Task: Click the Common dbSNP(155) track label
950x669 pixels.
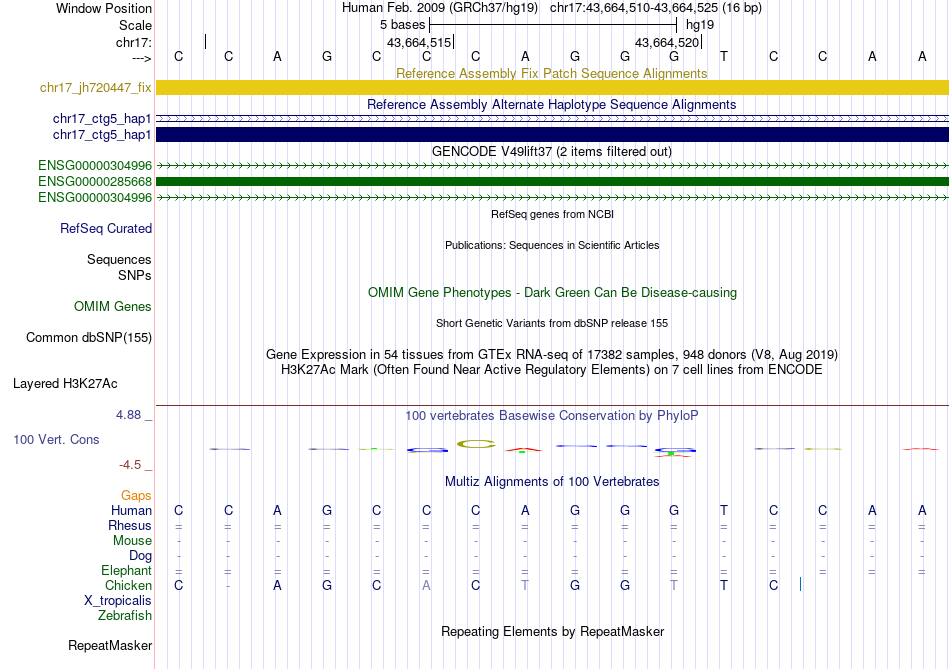Action: [88, 338]
